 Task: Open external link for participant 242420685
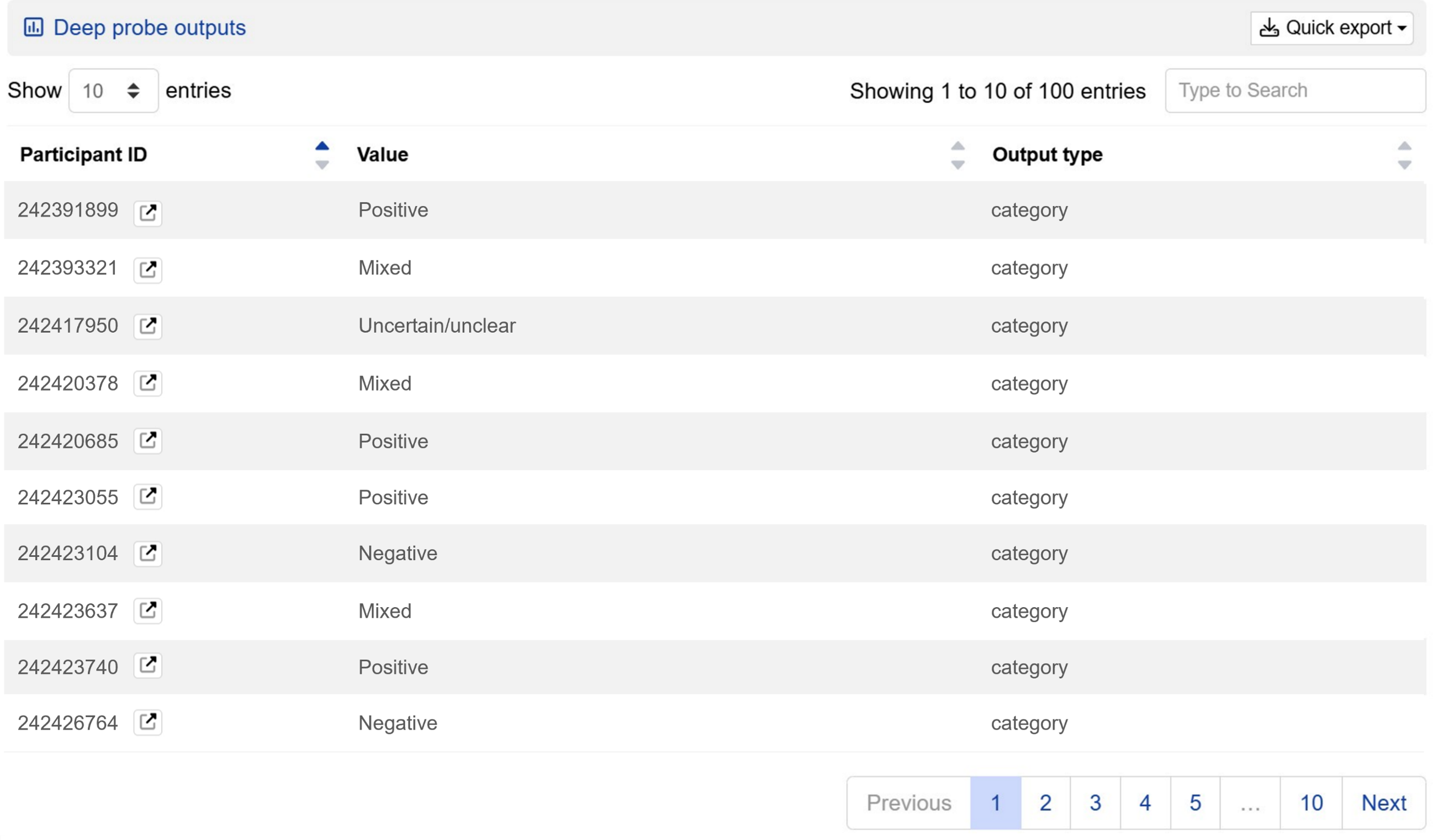pos(148,440)
